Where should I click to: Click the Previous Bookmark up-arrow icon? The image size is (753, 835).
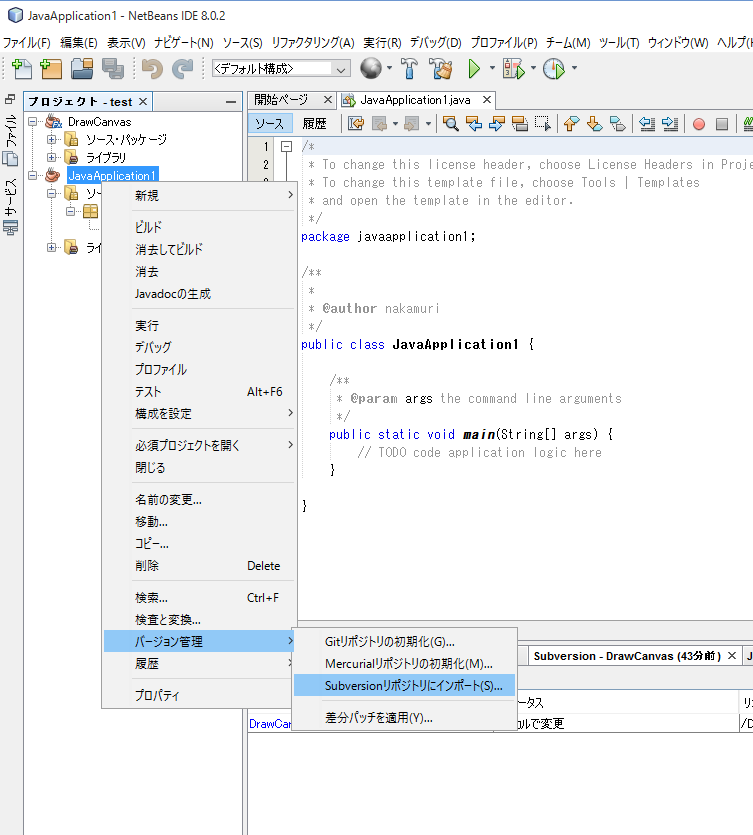click(x=571, y=124)
